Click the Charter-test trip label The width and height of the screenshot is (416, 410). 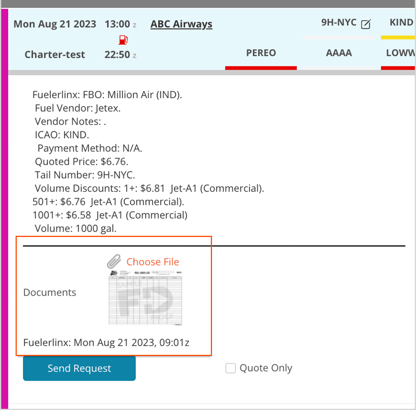pos(55,54)
